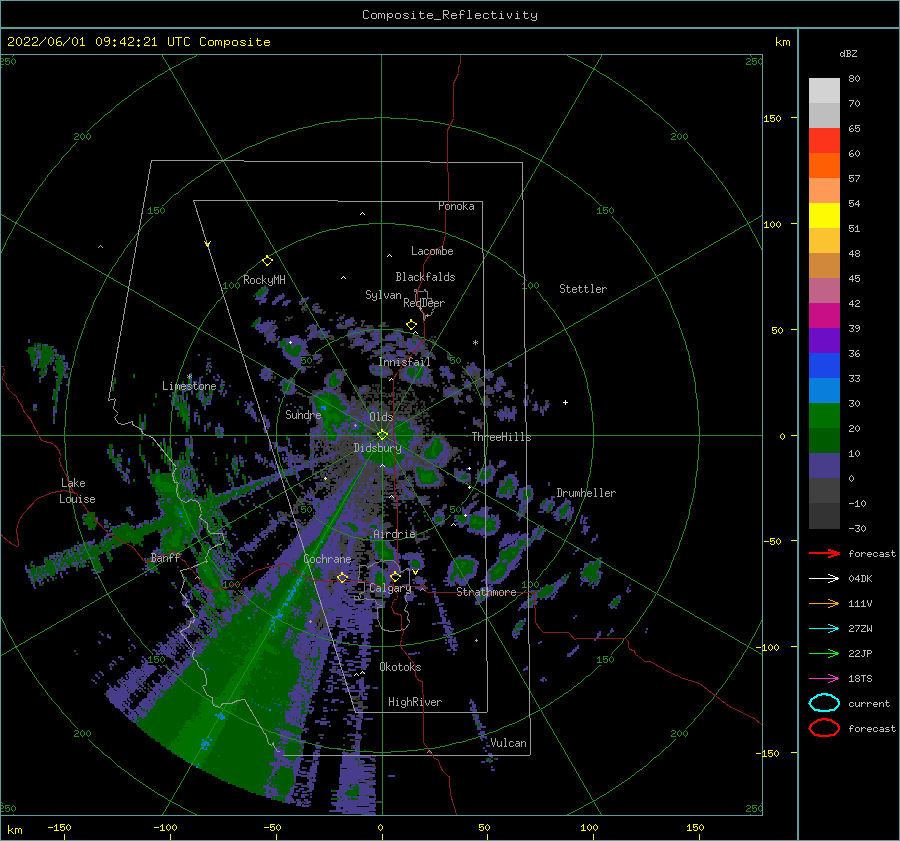Click the Composite_Reflectivity title text

tap(450, 15)
